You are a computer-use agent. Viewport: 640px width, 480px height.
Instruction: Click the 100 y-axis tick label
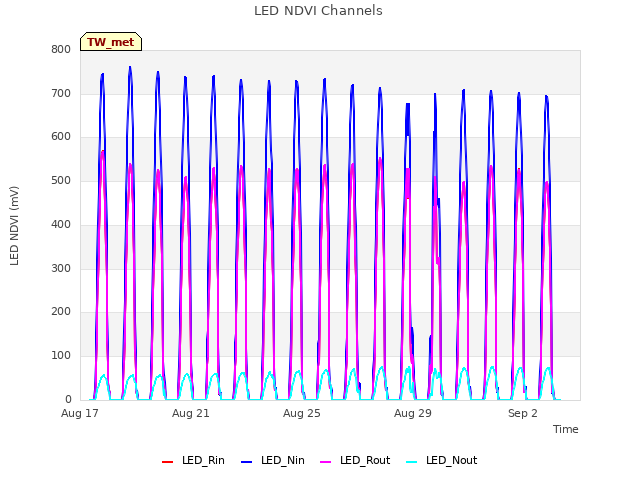(61, 356)
